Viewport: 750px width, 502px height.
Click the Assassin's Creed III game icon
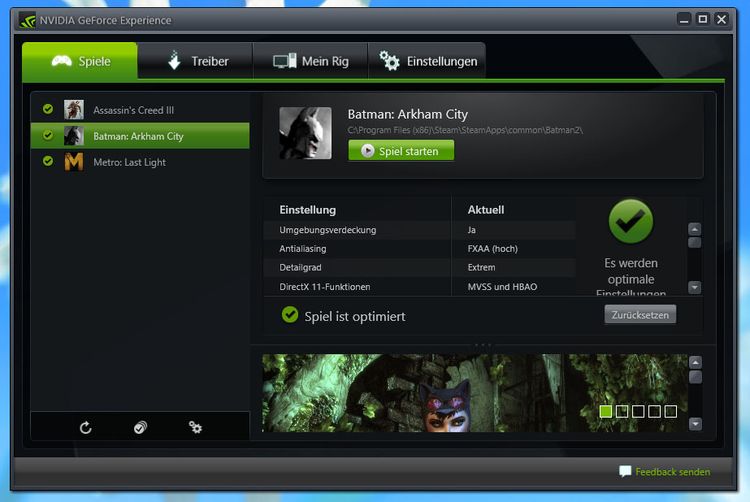point(74,110)
